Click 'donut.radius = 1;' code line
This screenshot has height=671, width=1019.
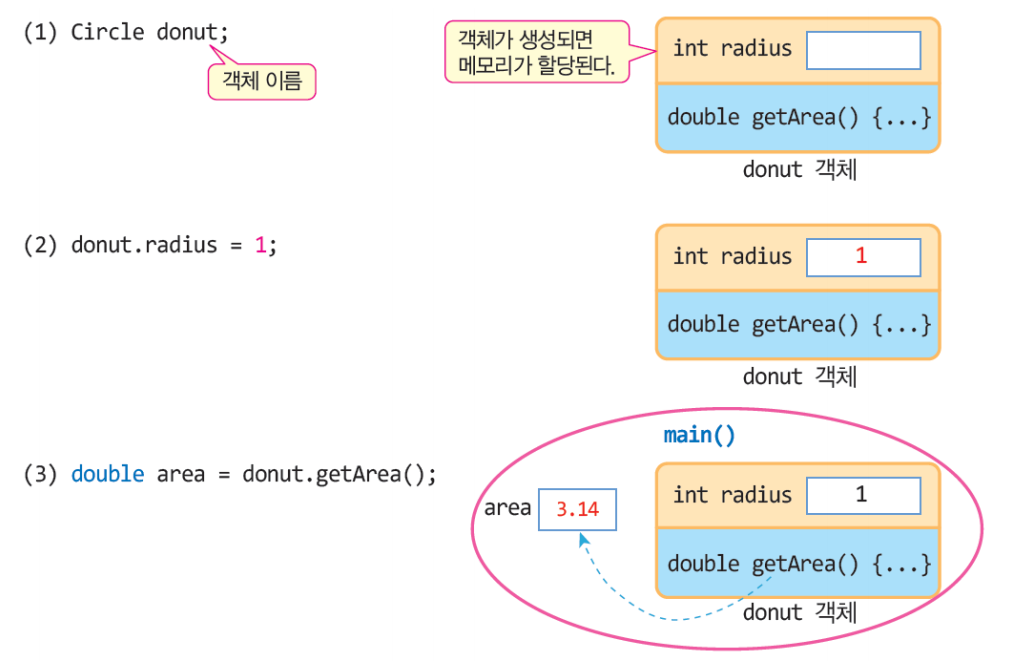click(x=174, y=245)
